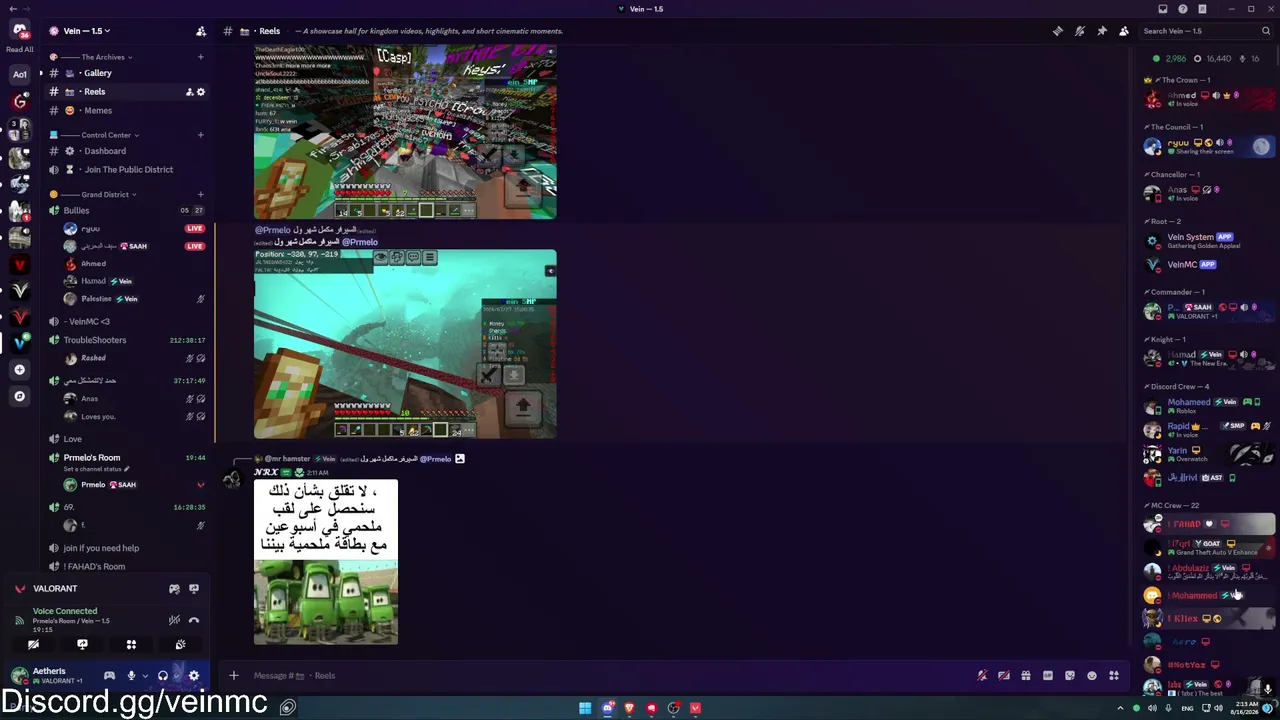Screen dimensions: 1280x720
Task: Open the Gallery channel
Action: 125,73
